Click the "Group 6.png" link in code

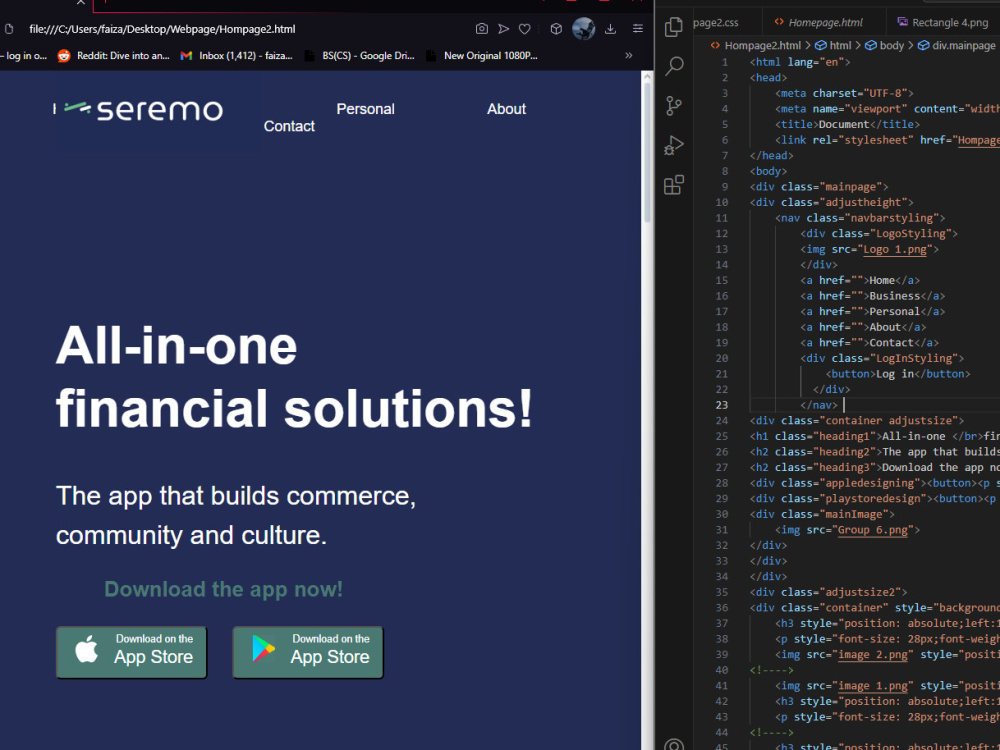pos(872,529)
